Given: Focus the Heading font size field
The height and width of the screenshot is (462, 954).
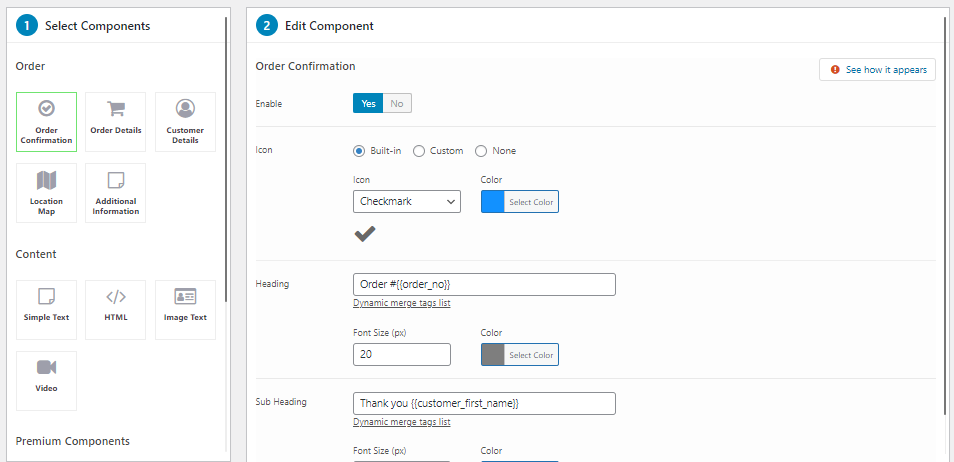Looking at the screenshot, I should [x=402, y=354].
